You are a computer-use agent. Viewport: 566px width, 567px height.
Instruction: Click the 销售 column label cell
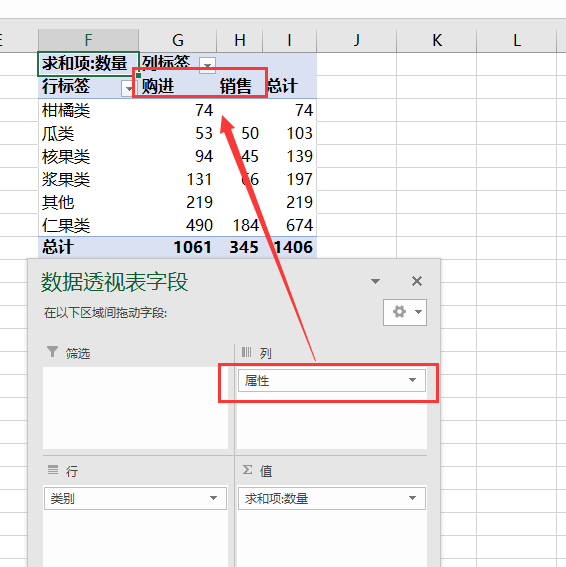239,87
